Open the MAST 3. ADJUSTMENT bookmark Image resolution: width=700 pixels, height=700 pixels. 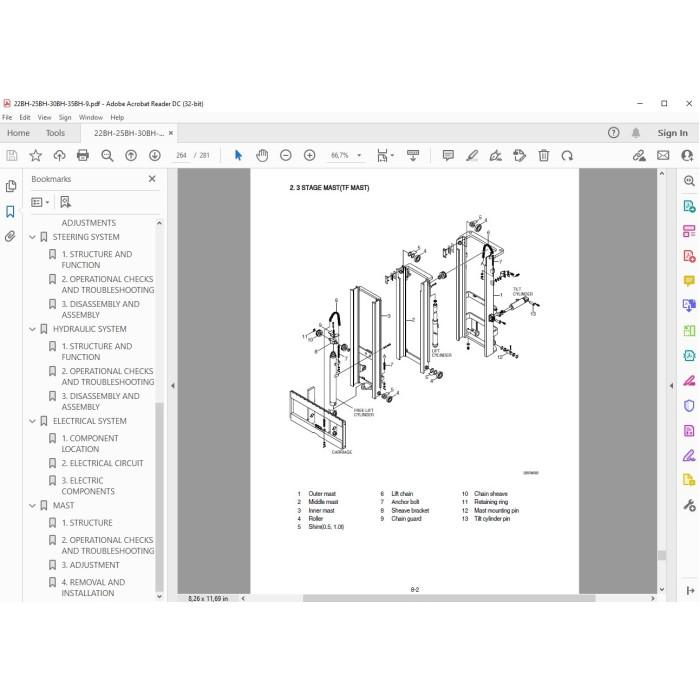(x=90, y=565)
